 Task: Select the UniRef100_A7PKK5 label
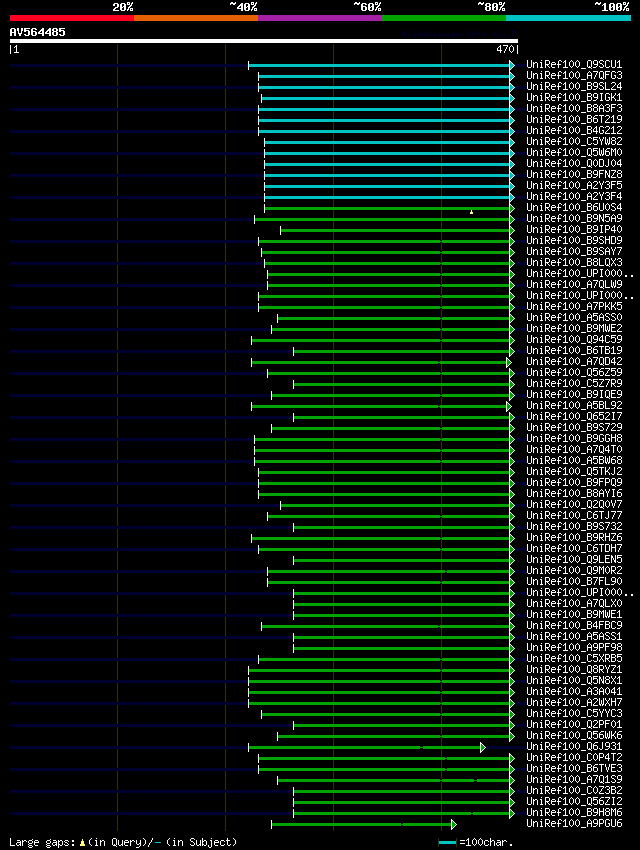coord(574,306)
